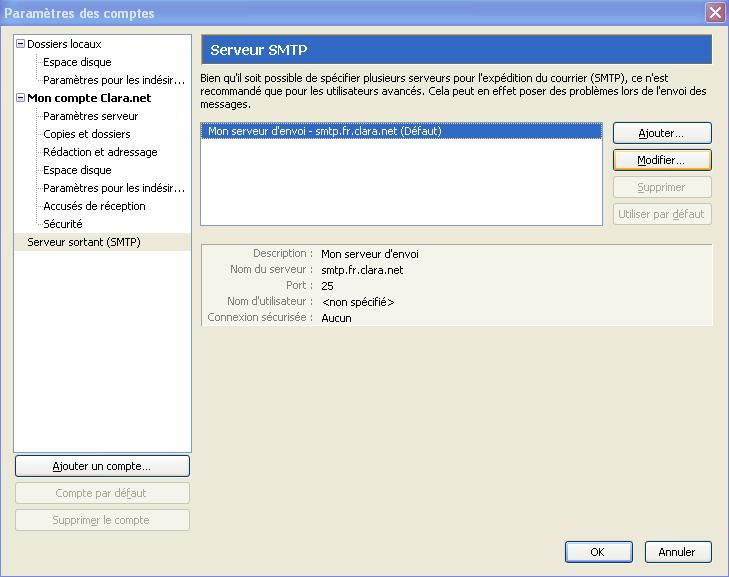Select Serveur sortant (SMTP) item
Screen dimensions: 729x577
tap(84, 242)
